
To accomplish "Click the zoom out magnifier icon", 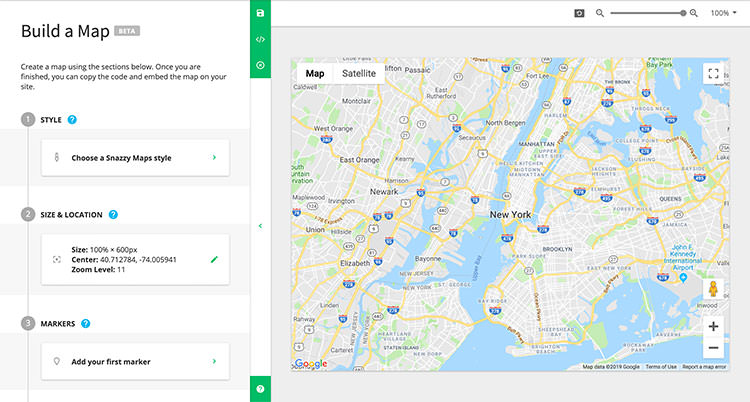I will [600, 13].
